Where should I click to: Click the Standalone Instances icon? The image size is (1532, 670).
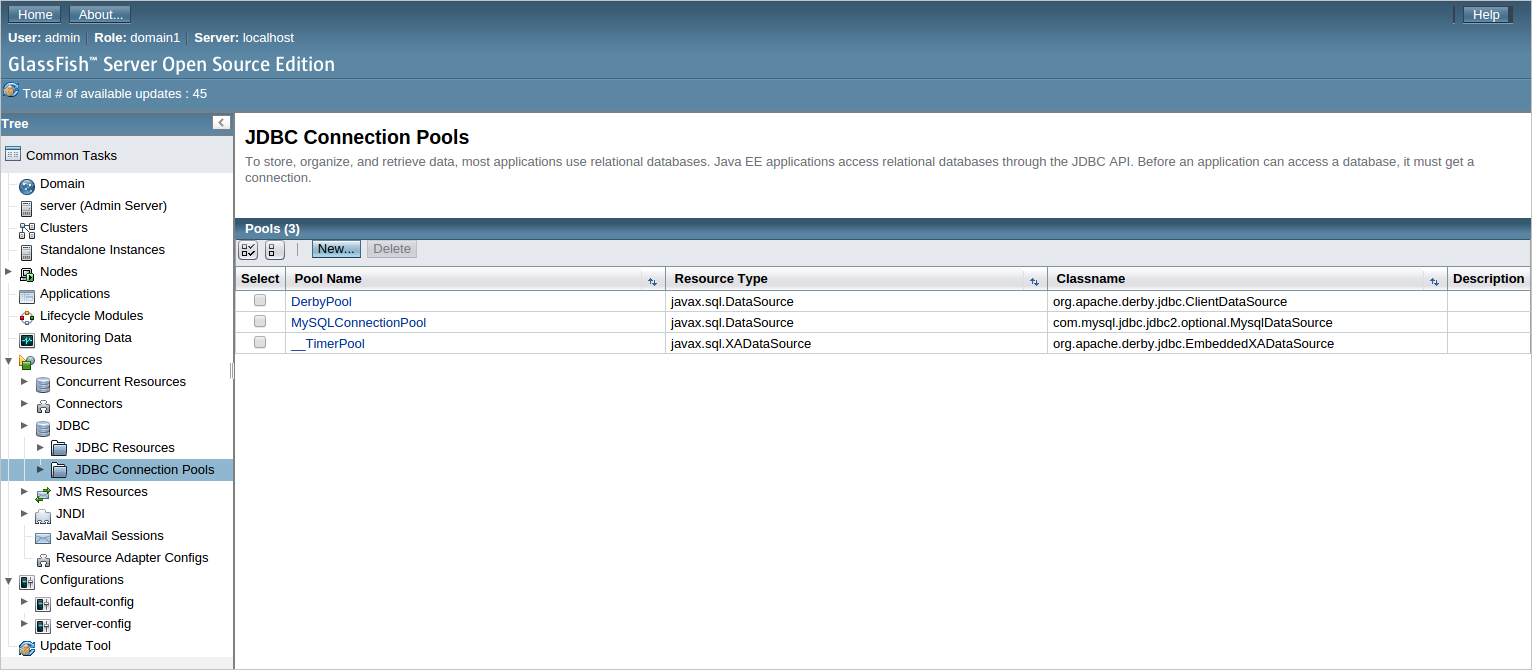(27, 252)
